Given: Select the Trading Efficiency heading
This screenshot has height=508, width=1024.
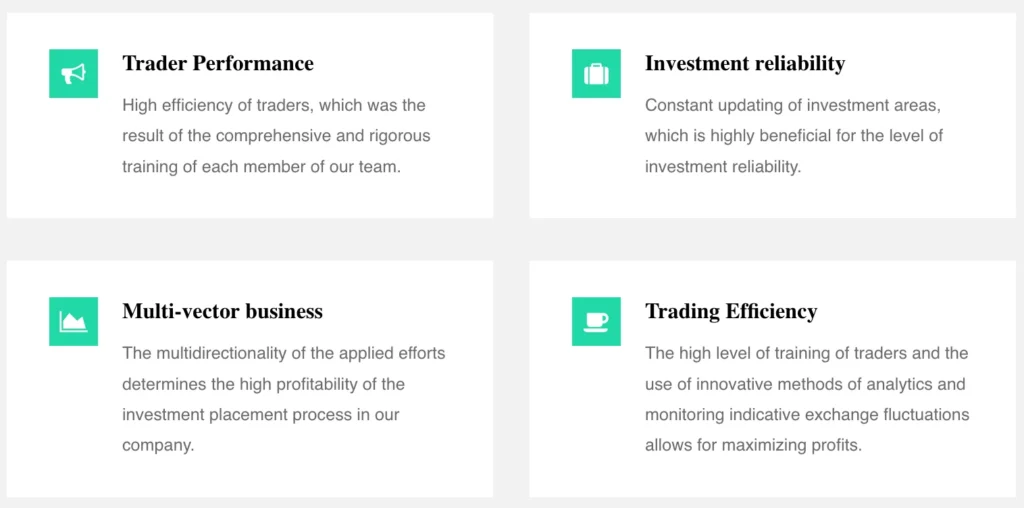Looking at the screenshot, I should tap(730, 312).
